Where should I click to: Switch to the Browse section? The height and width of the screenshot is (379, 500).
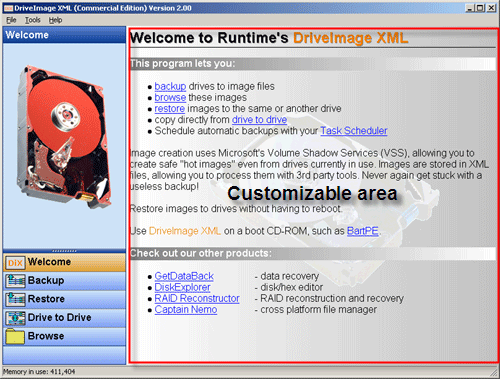pos(64,336)
